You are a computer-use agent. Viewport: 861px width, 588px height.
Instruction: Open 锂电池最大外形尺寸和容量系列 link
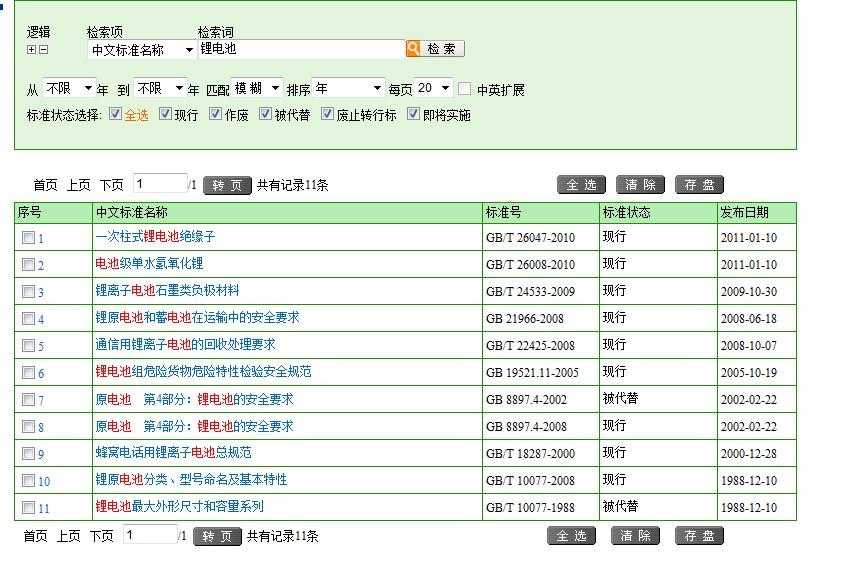point(180,506)
